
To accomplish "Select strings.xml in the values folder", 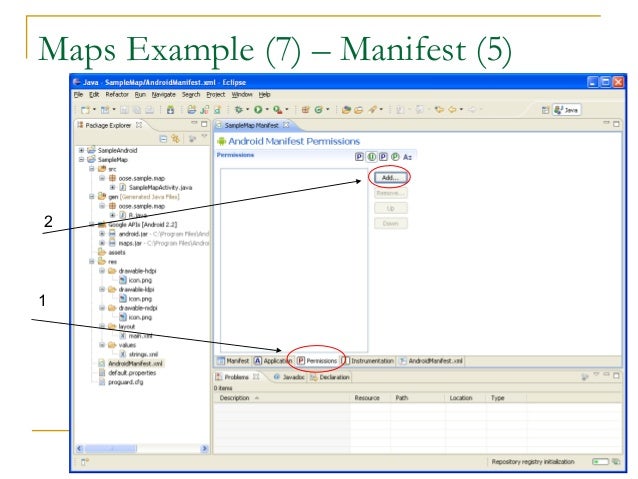I will [143, 354].
